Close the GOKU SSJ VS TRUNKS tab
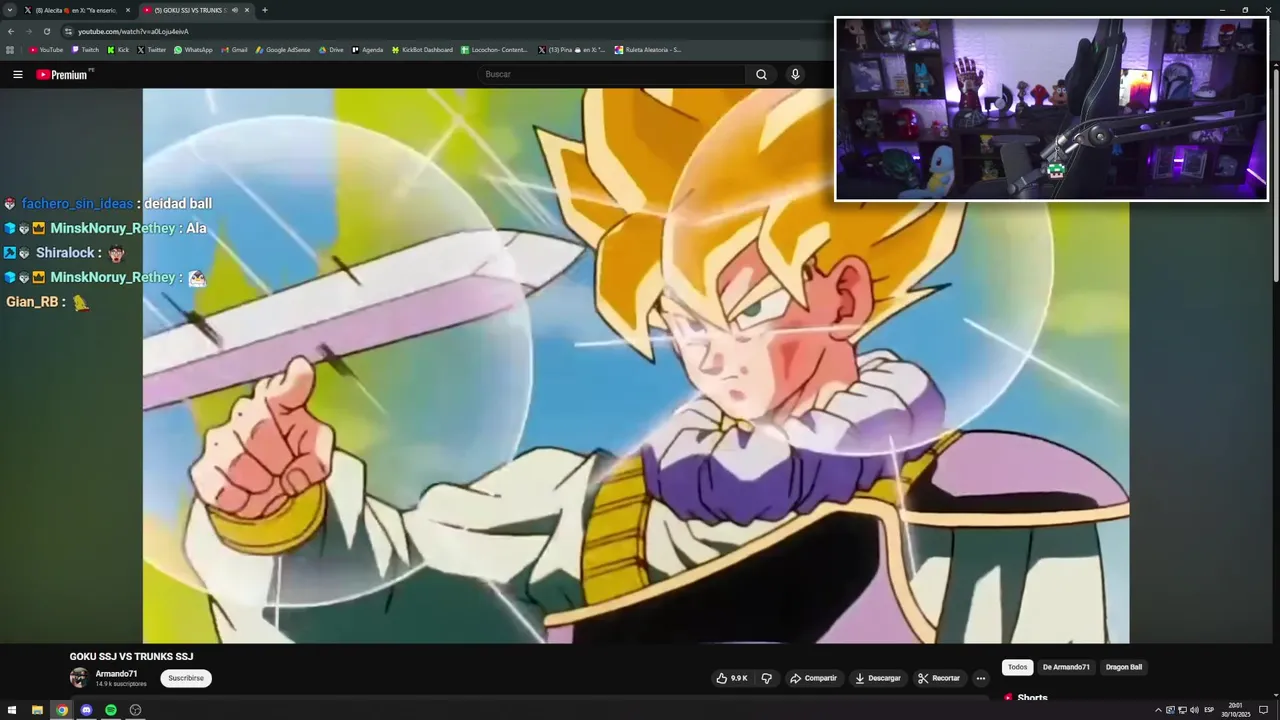 click(x=247, y=10)
